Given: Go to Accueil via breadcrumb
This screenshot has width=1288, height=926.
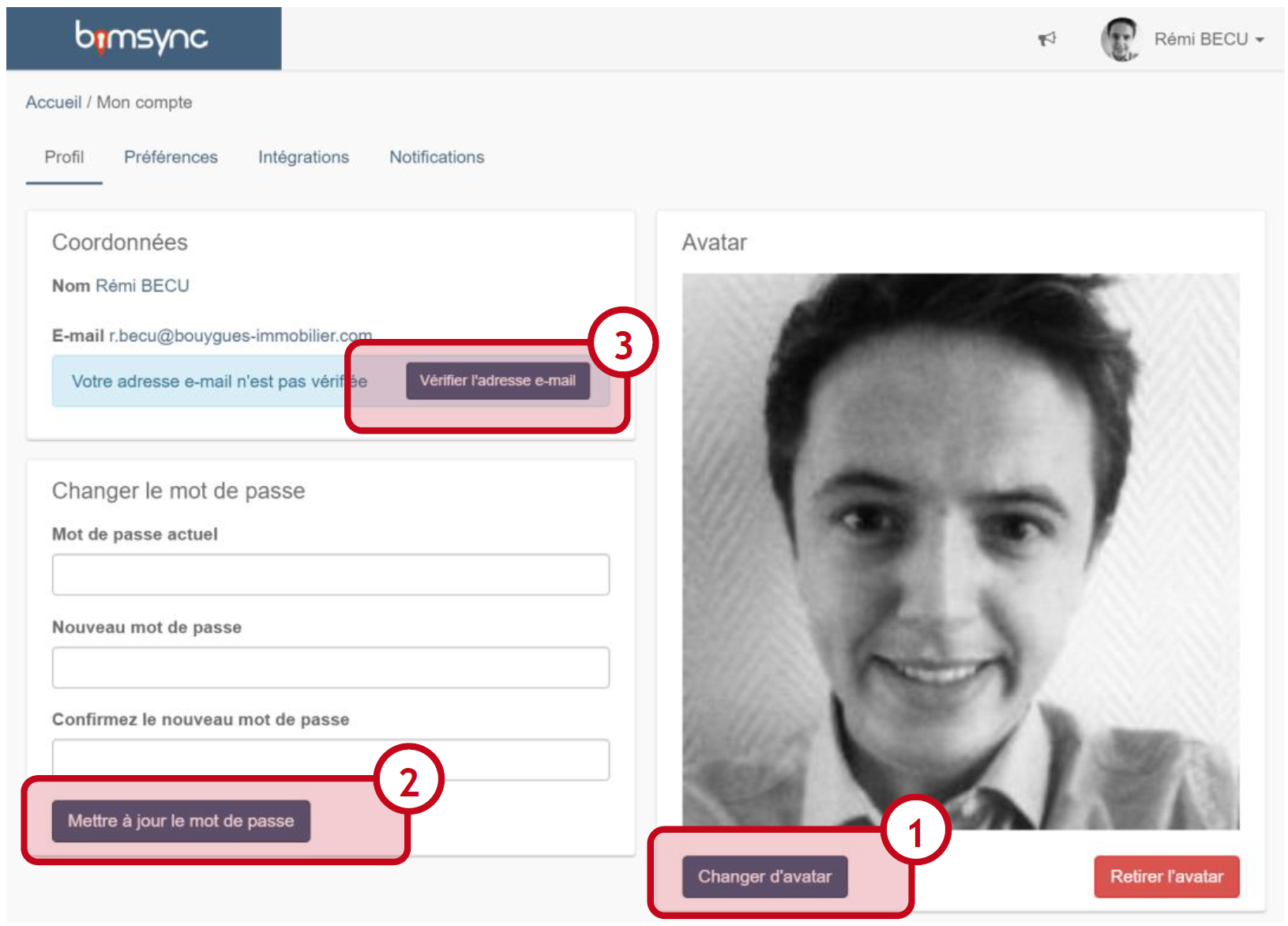Looking at the screenshot, I should (x=53, y=103).
